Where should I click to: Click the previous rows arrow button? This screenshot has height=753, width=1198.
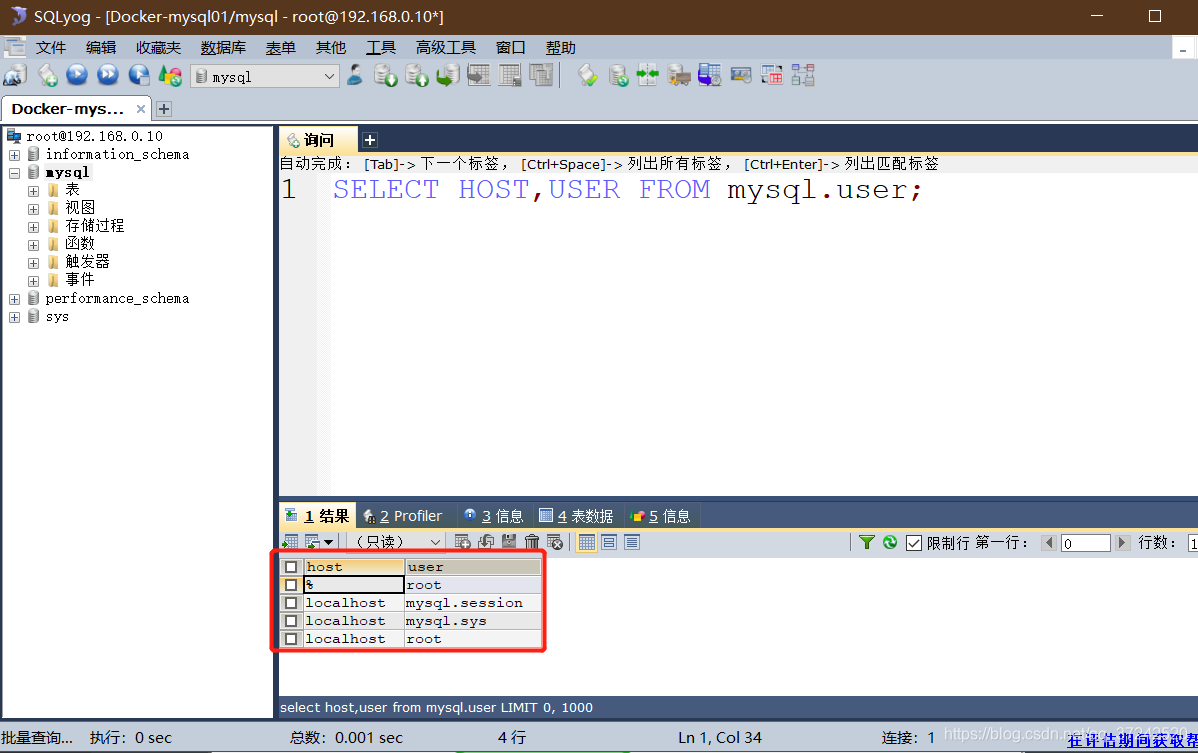coord(1048,543)
